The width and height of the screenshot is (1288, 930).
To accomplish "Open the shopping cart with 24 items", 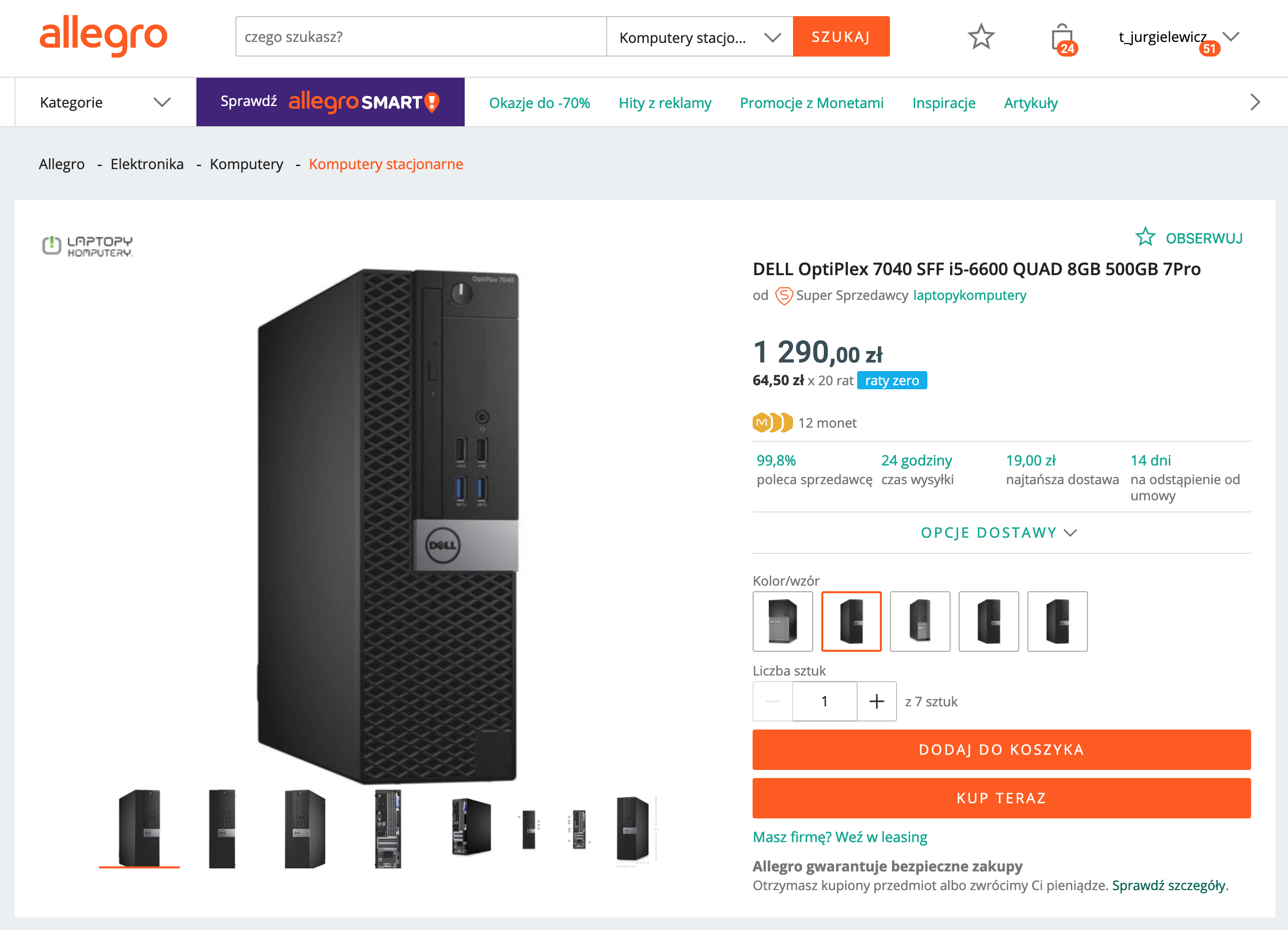I will (x=1061, y=38).
